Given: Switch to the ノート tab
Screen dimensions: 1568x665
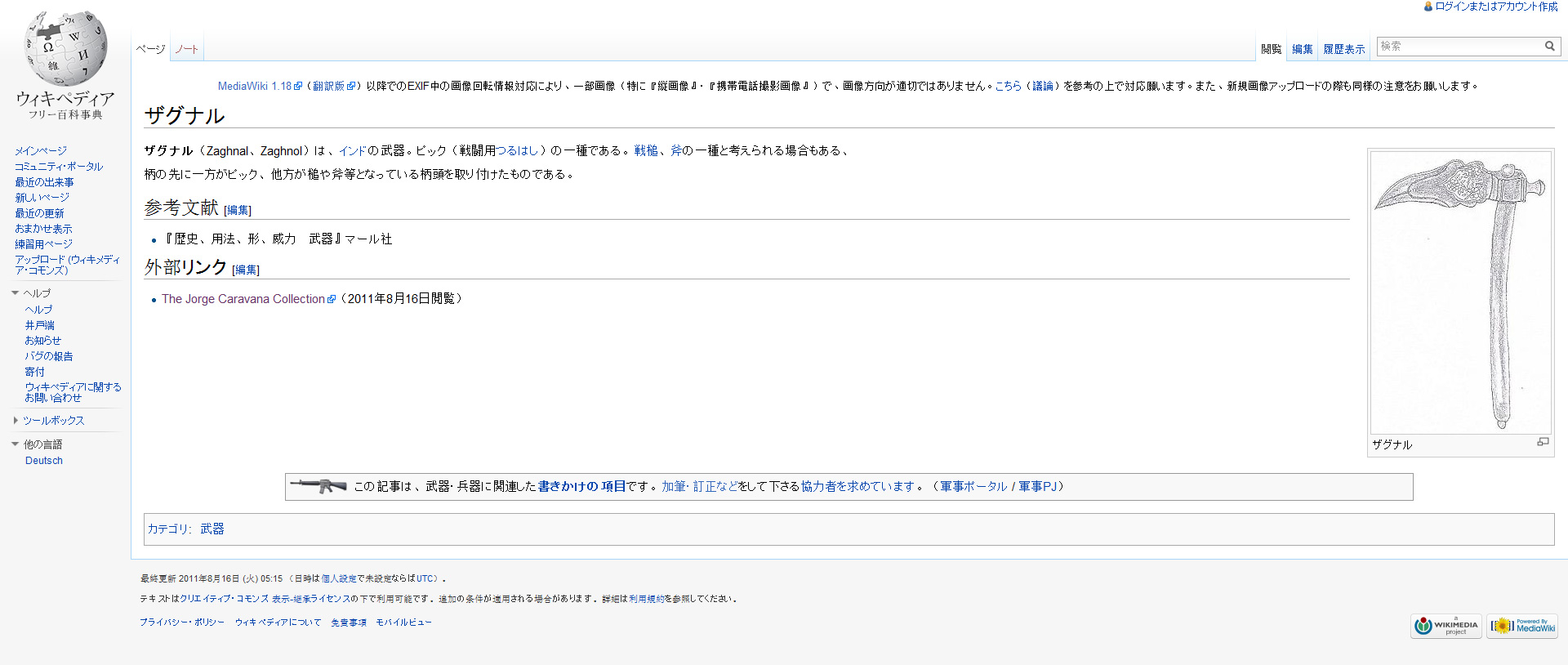Looking at the screenshot, I should pos(186,49).
